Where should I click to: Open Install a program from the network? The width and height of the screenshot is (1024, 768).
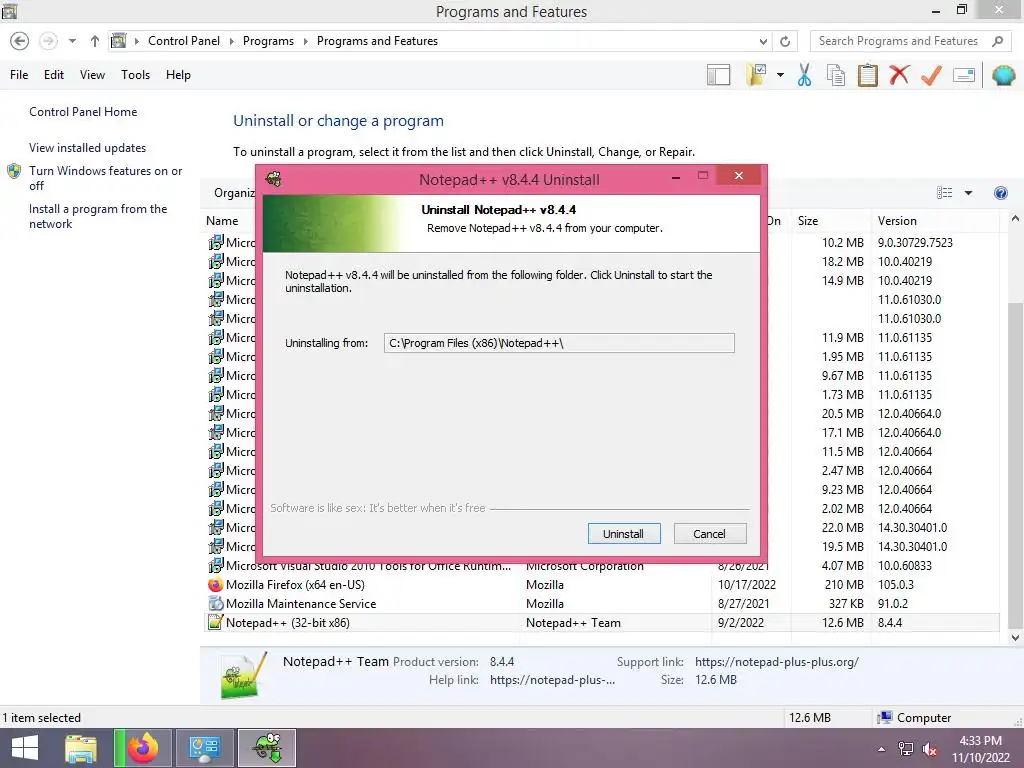(98, 216)
